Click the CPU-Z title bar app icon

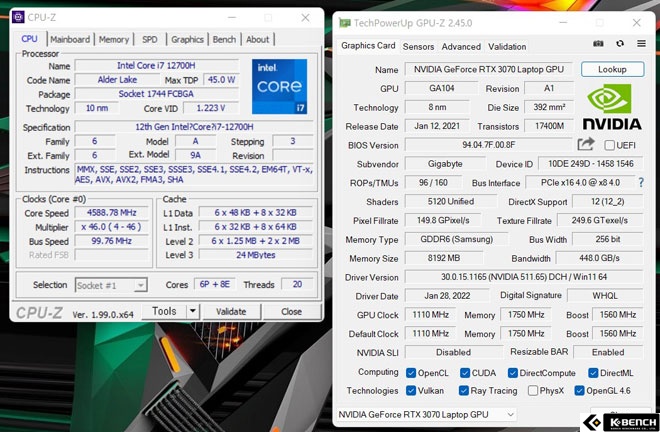coord(18,17)
